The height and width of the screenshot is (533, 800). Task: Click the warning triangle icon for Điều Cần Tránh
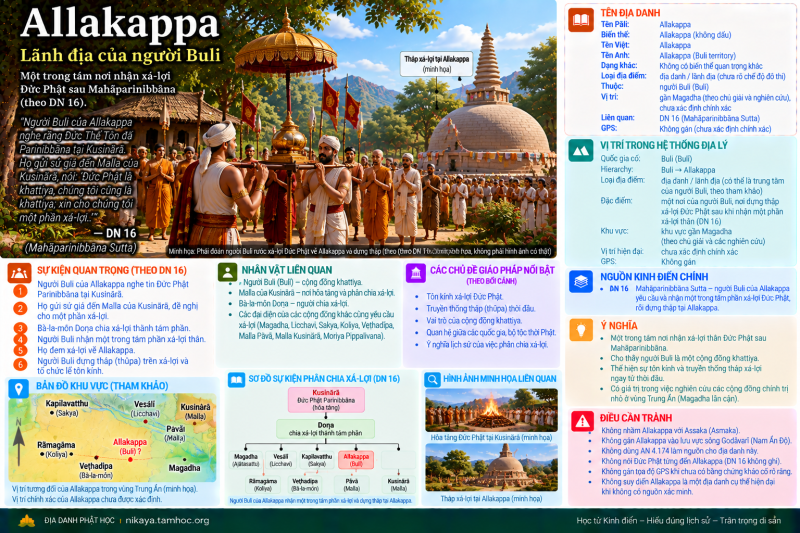[582, 421]
